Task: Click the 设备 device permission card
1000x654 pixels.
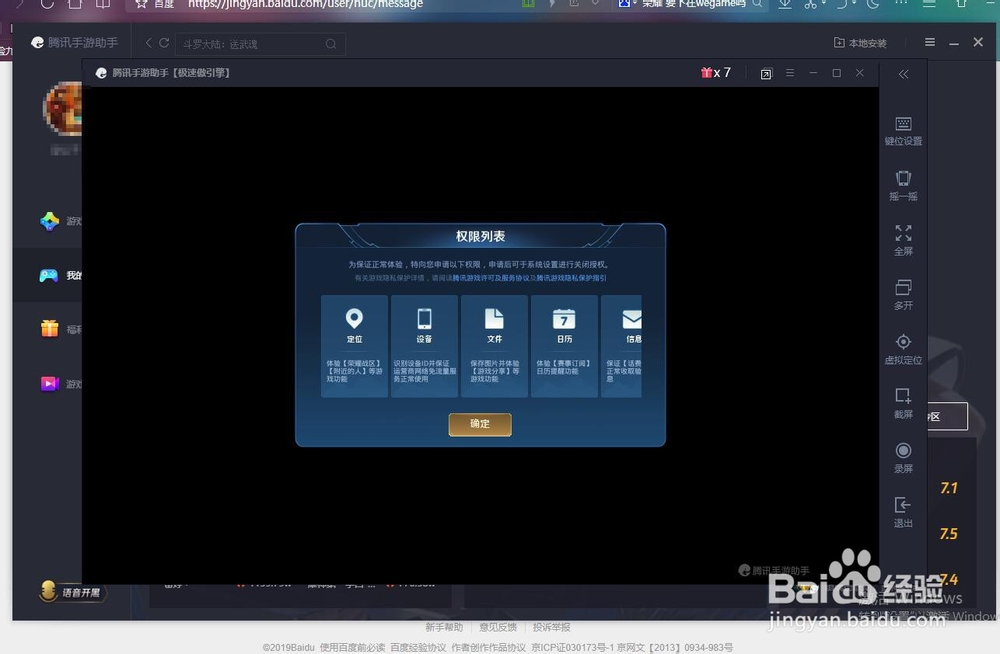Action: [424, 346]
